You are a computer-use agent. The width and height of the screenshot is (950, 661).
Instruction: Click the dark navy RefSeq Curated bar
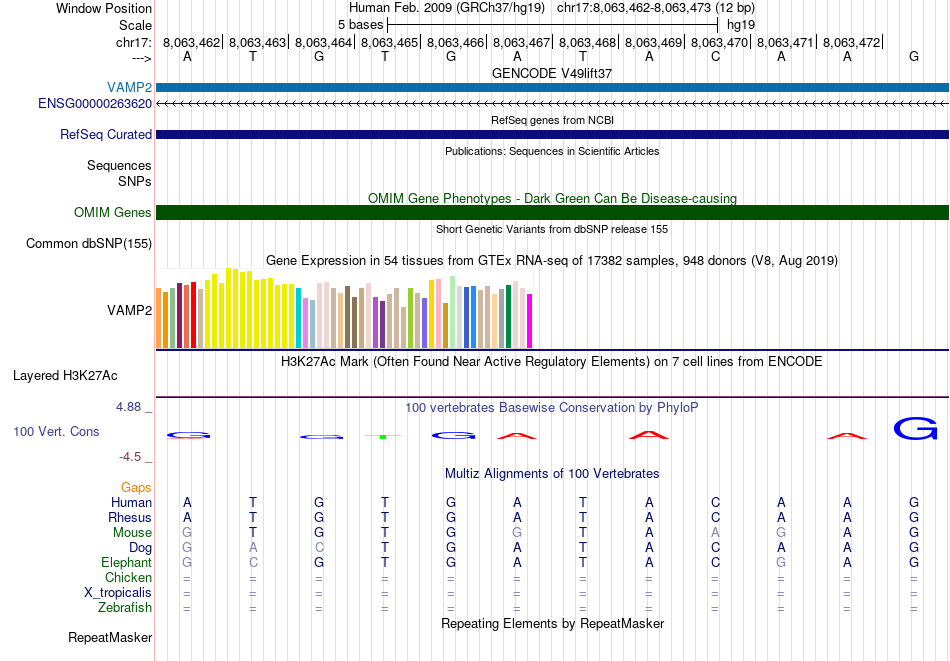(552, 135)
